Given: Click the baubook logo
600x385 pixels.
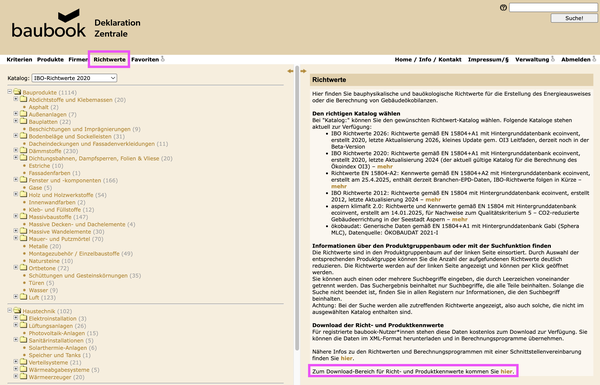Looking at the screenshot, I should coord(49,24).
